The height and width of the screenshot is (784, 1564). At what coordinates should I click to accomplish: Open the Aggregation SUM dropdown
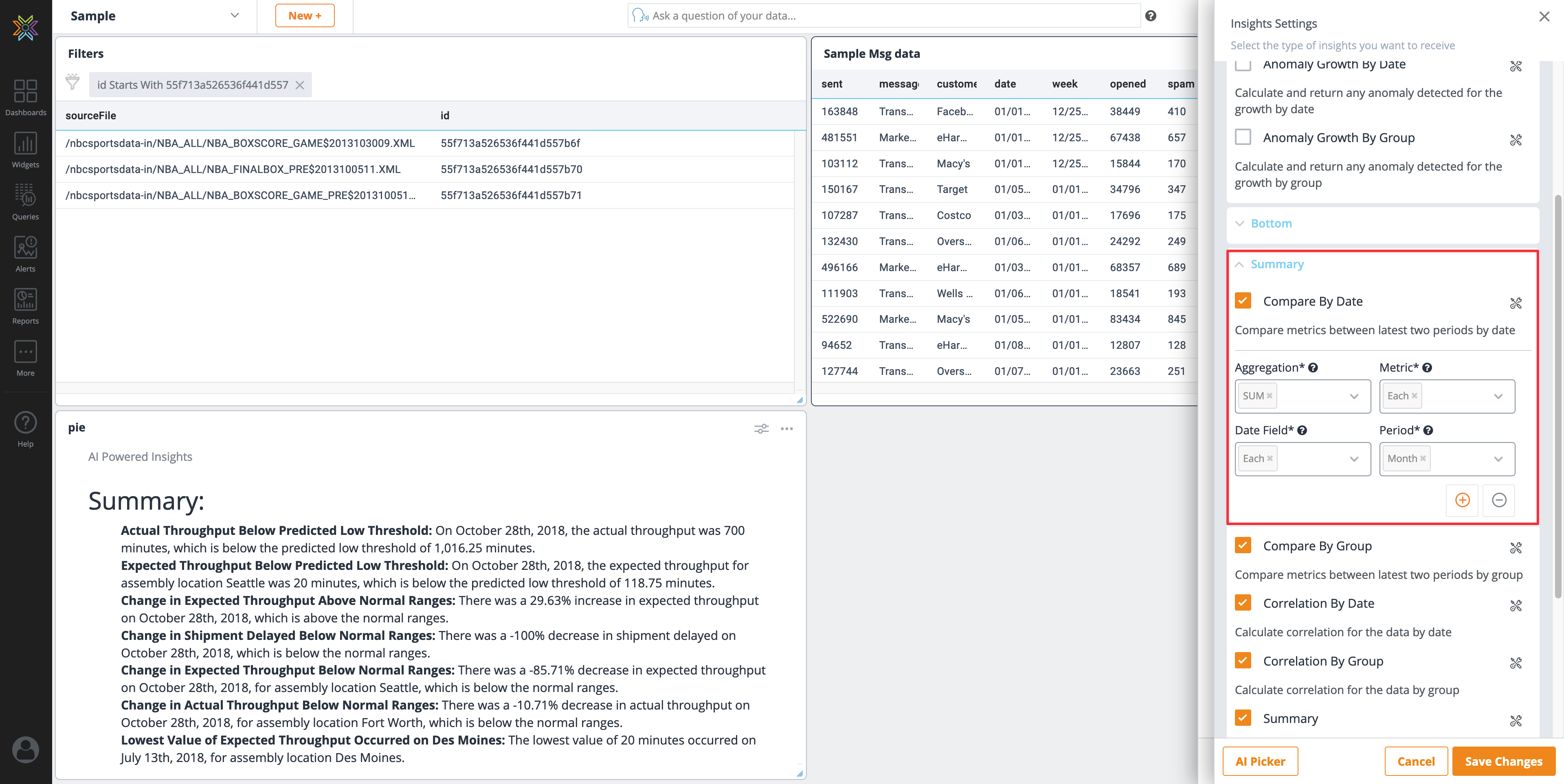point(1353,396)
